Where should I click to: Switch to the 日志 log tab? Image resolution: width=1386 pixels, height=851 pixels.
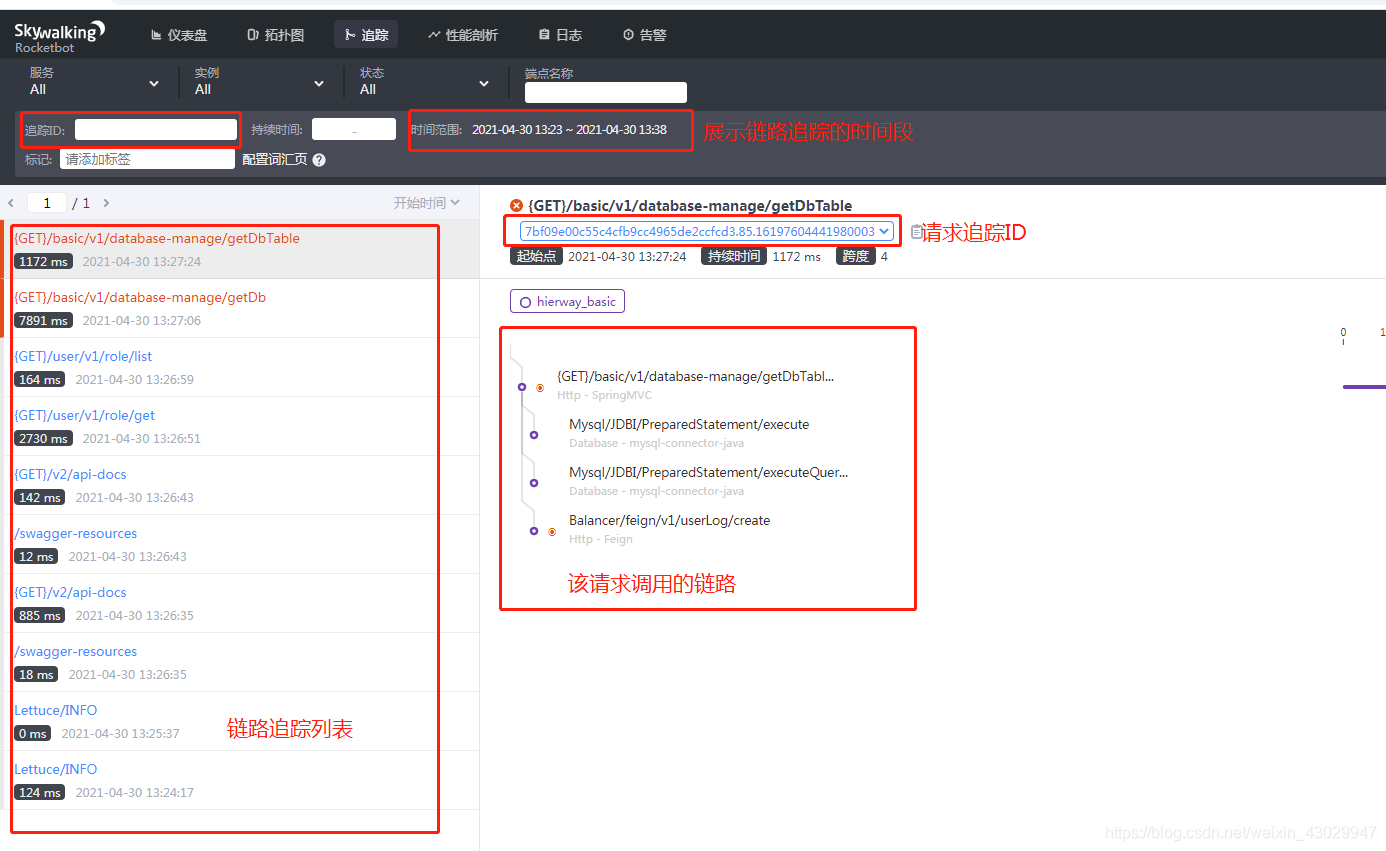pyautogui.click(x=560, y=35)
